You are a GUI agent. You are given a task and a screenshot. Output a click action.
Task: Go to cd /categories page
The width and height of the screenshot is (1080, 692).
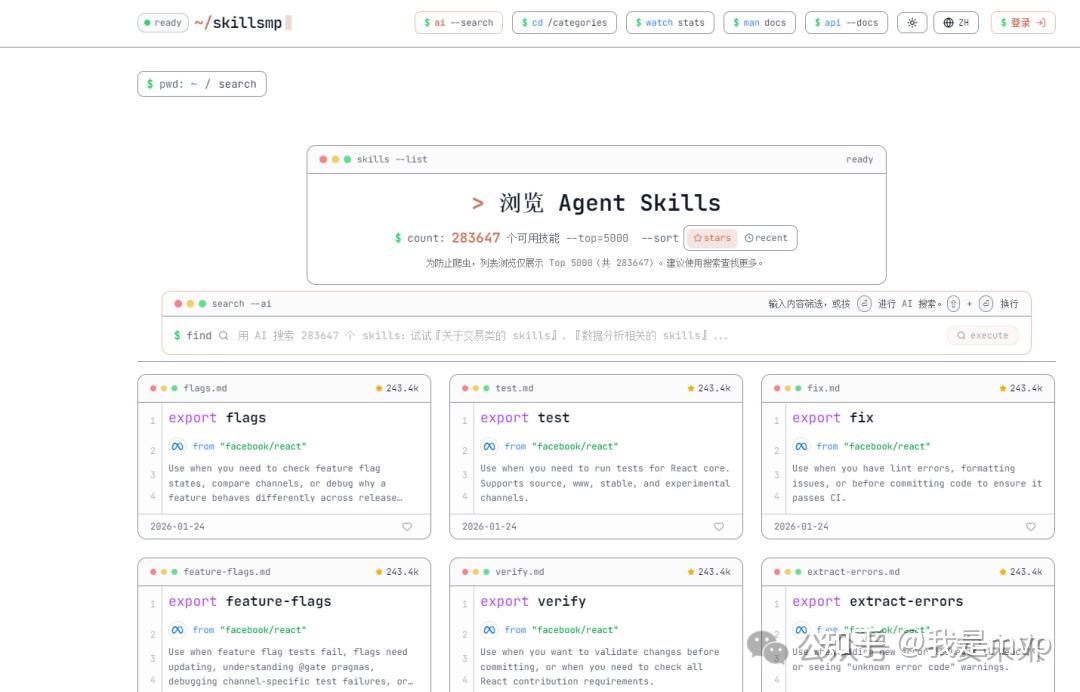pos(564,23)
